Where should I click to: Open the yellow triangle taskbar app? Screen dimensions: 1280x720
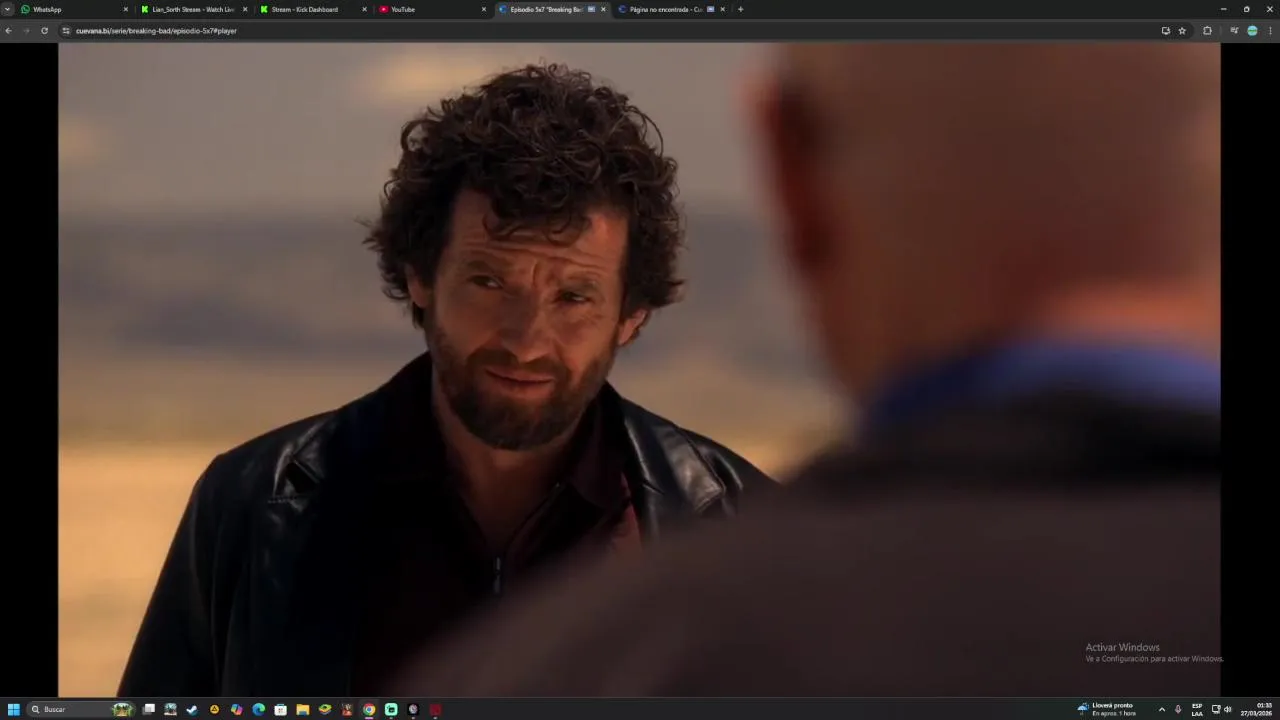(x=214, y=709)
